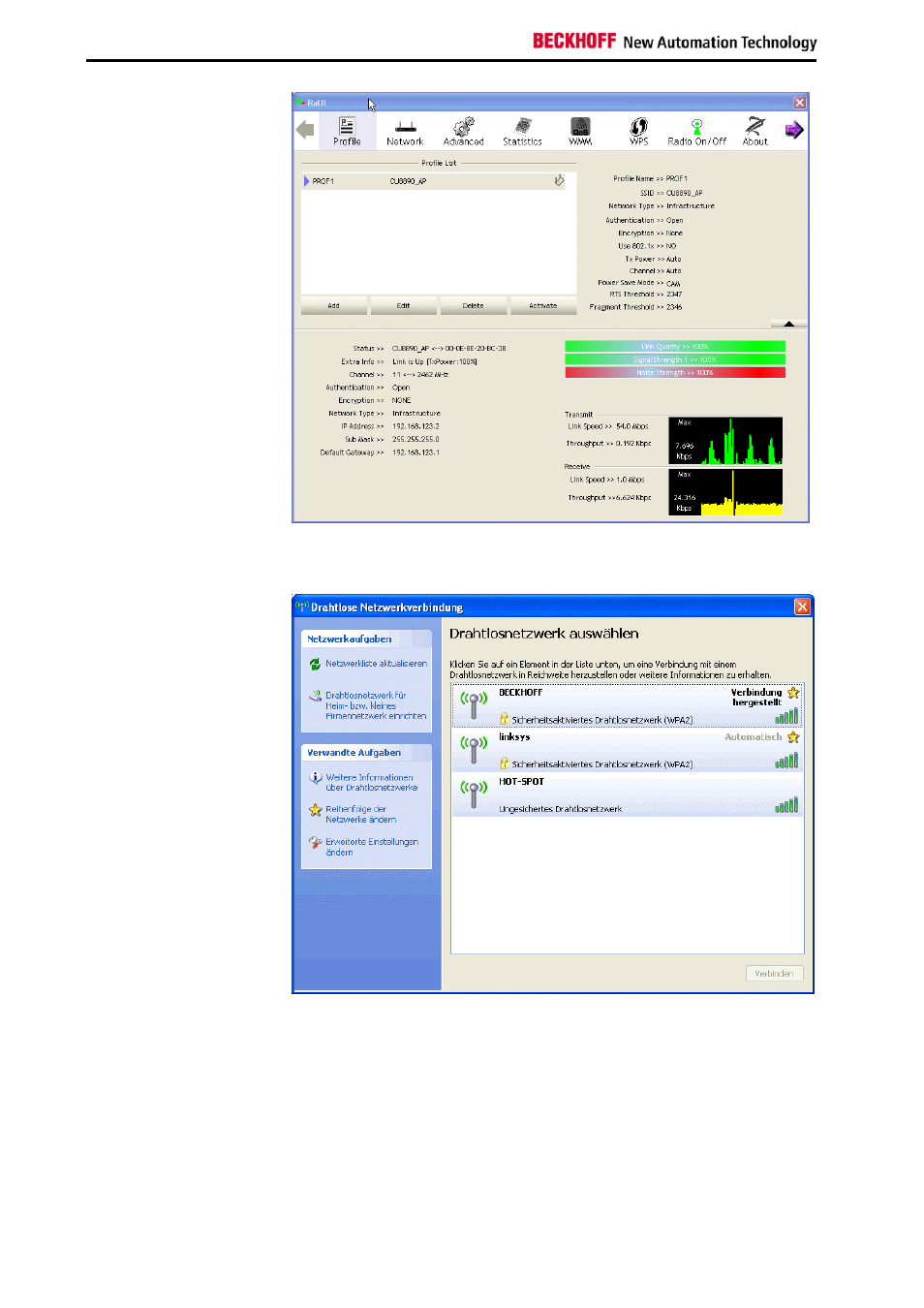Viewport: 924px width, 1308px height.
Task: Click the green refresh icon beside Netzwerkliste aktualisieren
Action: (315, 665)
